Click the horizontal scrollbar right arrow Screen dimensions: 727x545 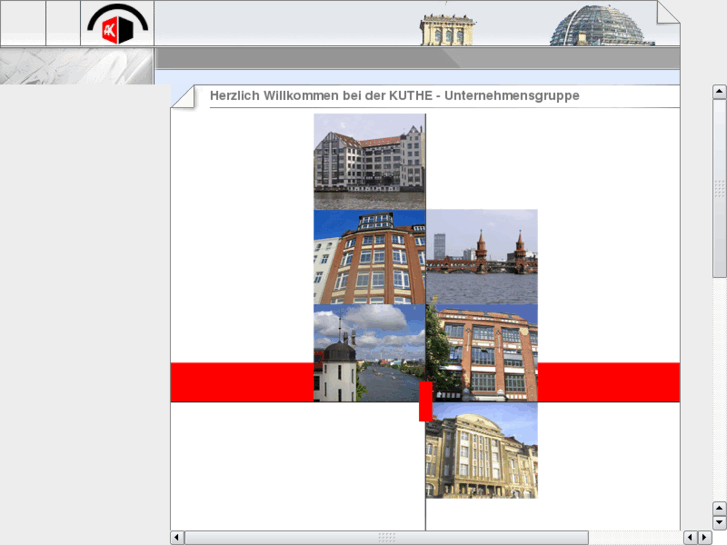704,538
